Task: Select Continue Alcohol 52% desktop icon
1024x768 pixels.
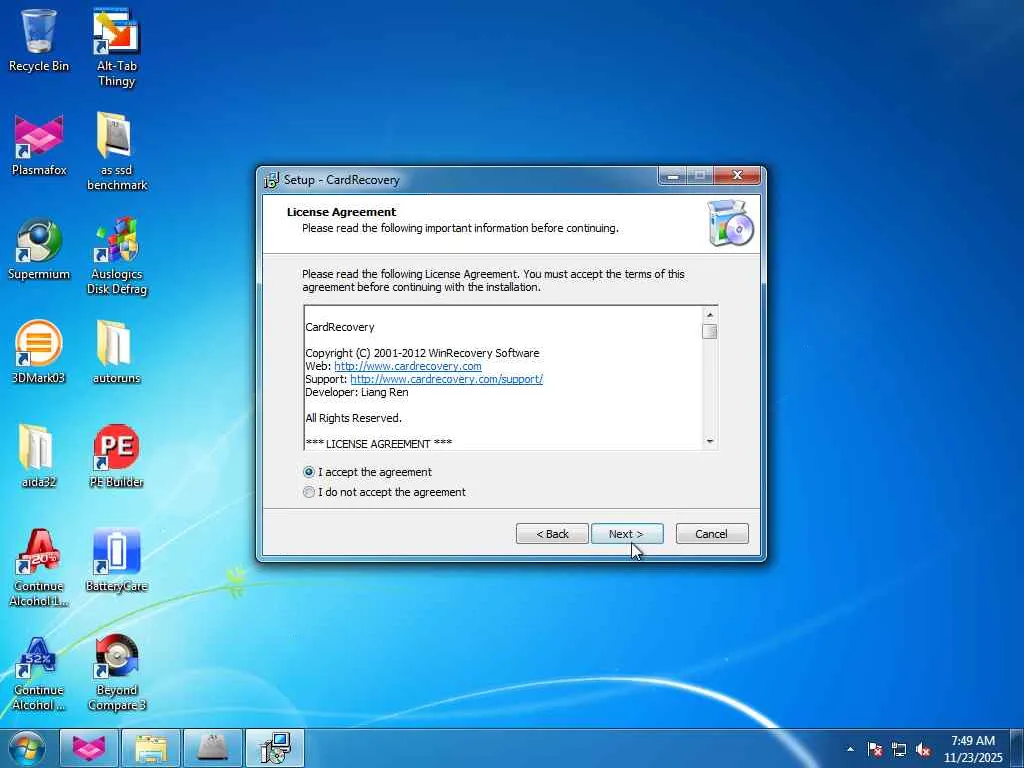Action: (39, 672)
